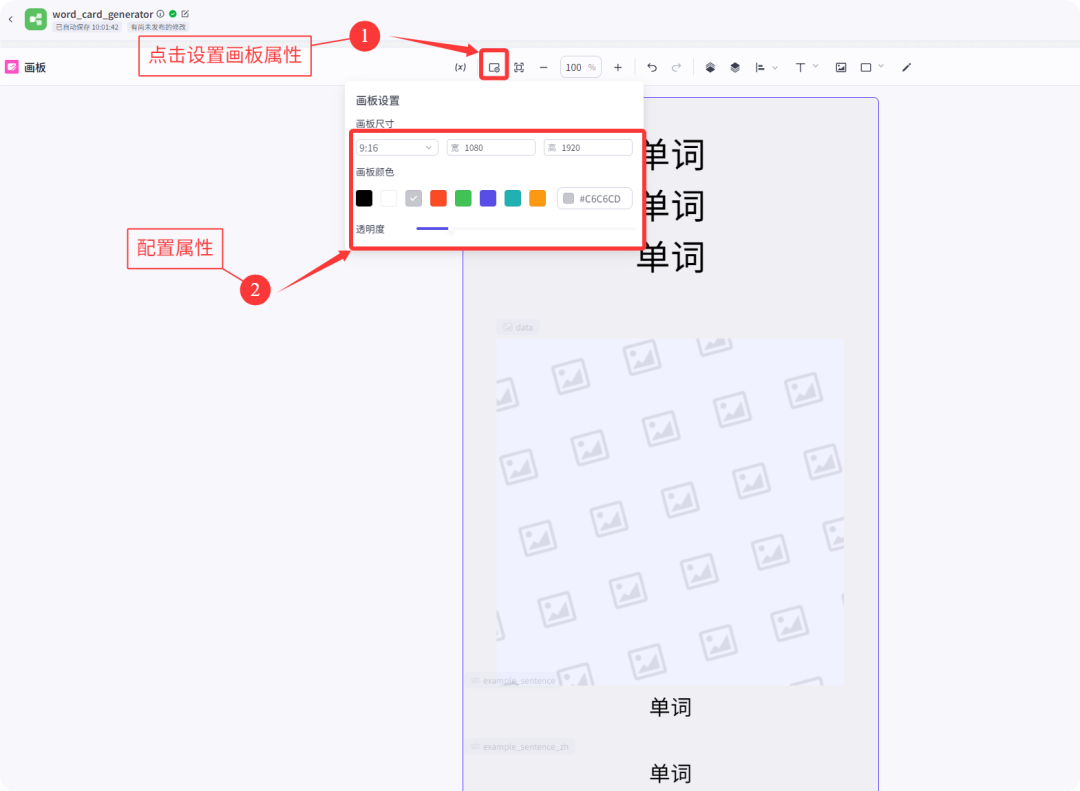Switch to the 画板 tab in sidebar
Image resolution: width=1080 pixels, height=791 pixels.
(x=33, y=67)
